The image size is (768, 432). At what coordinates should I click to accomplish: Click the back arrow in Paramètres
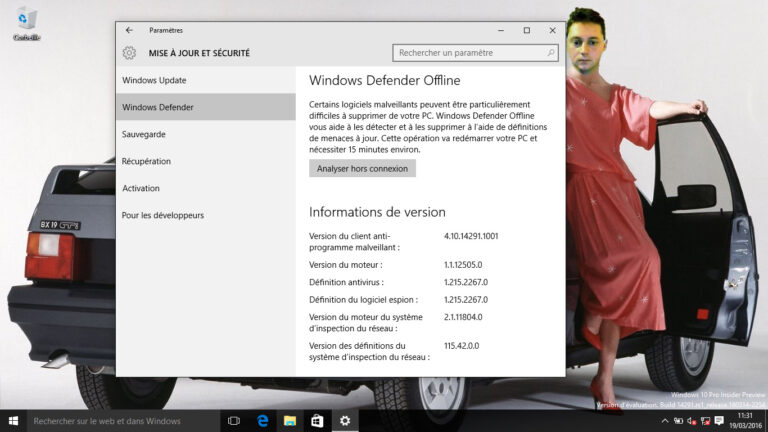(x=129, y=31)
